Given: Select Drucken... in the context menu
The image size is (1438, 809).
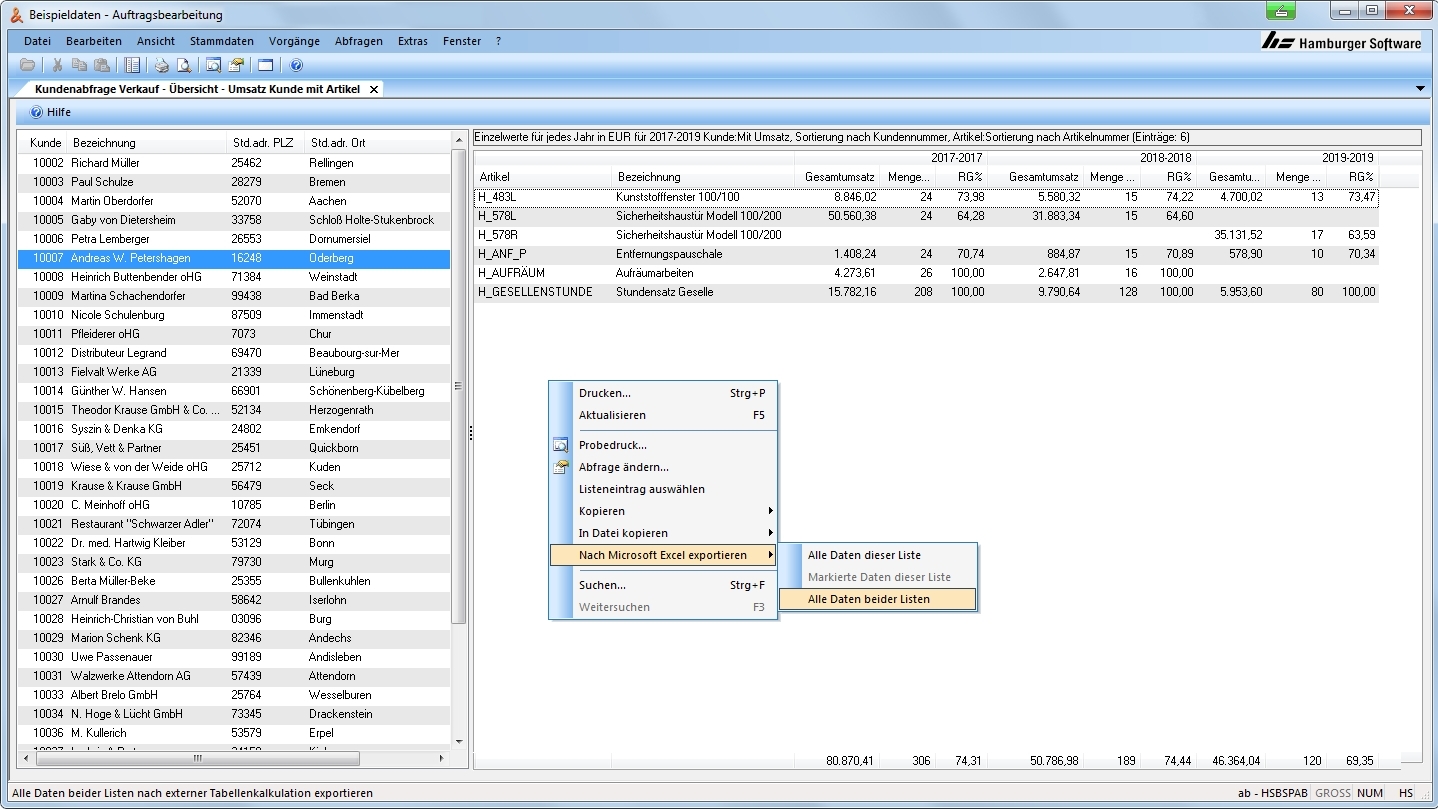Looking at the screenshot, I should (x=605, y=393).
